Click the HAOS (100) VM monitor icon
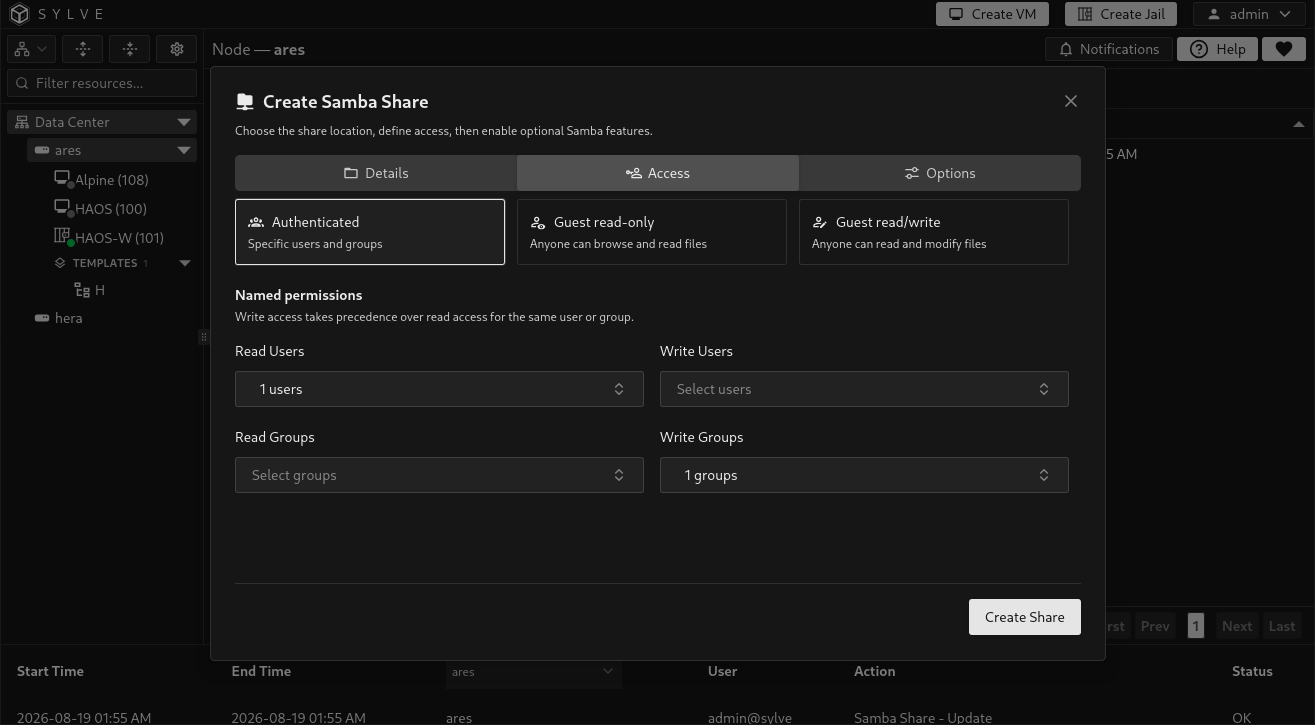 tap(62, 208)
